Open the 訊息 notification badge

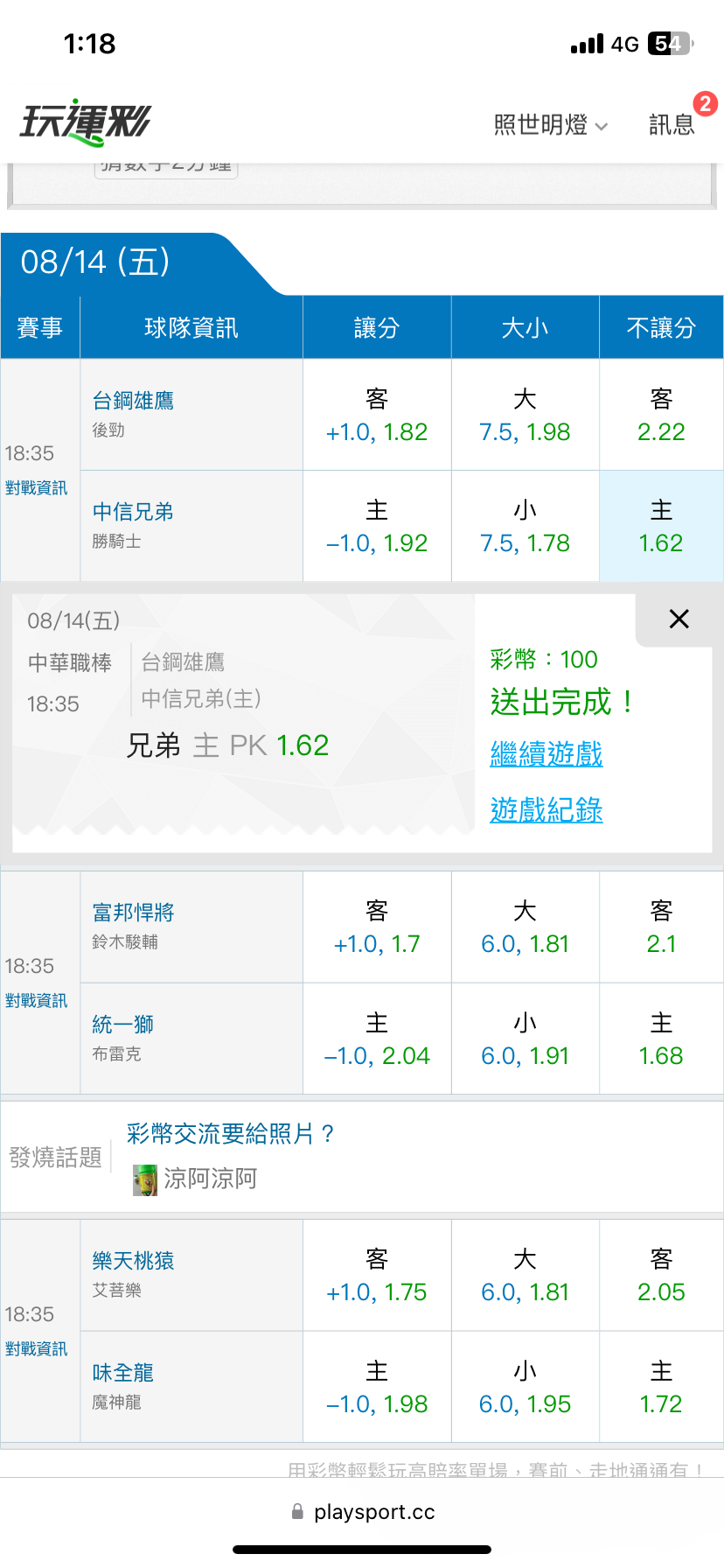click(x=705, y=104)
